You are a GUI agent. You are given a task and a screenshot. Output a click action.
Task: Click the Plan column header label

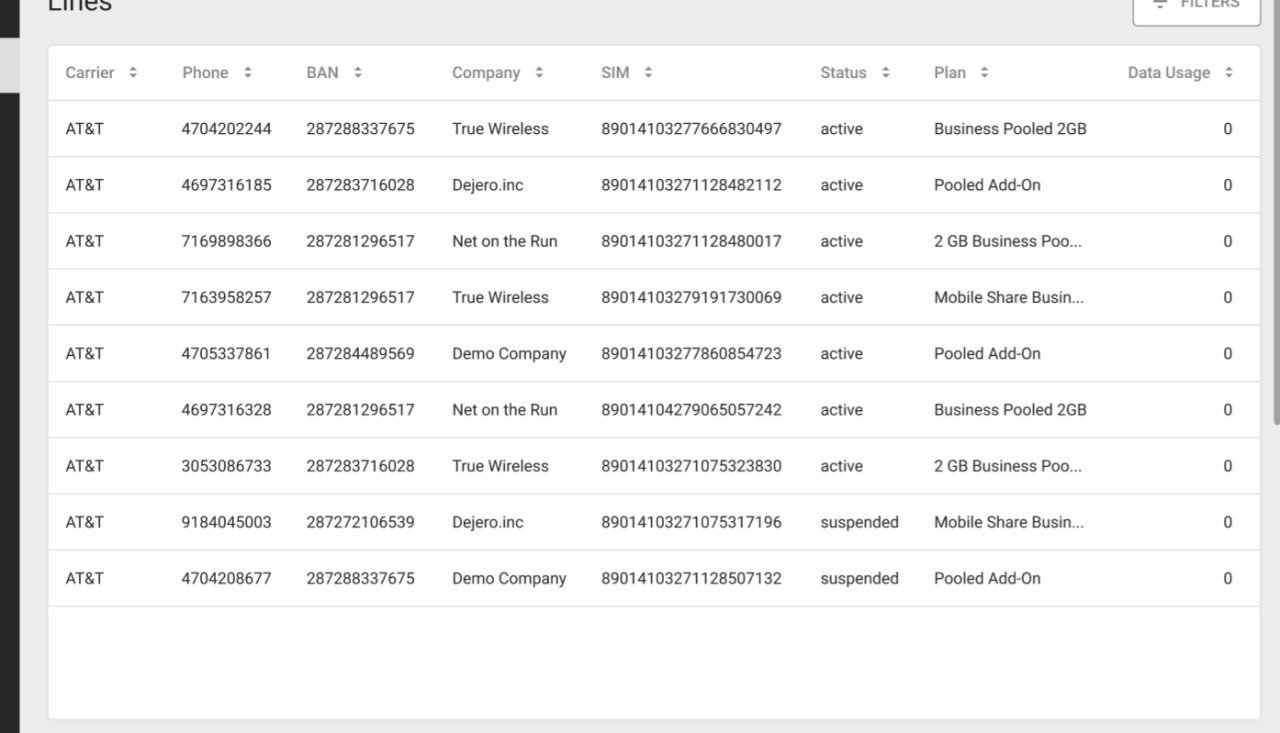click(950, 73)
